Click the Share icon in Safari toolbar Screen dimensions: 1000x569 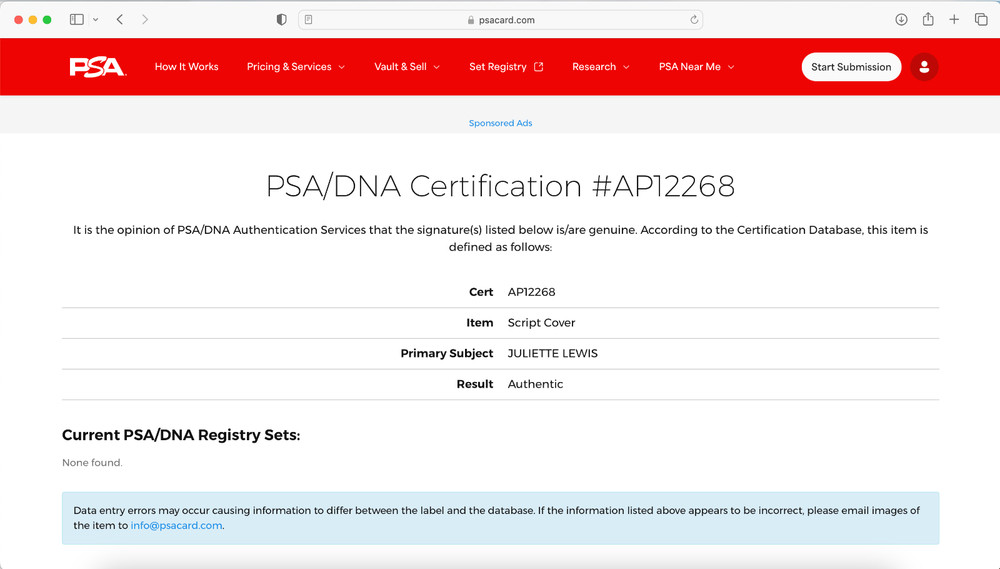928,19
